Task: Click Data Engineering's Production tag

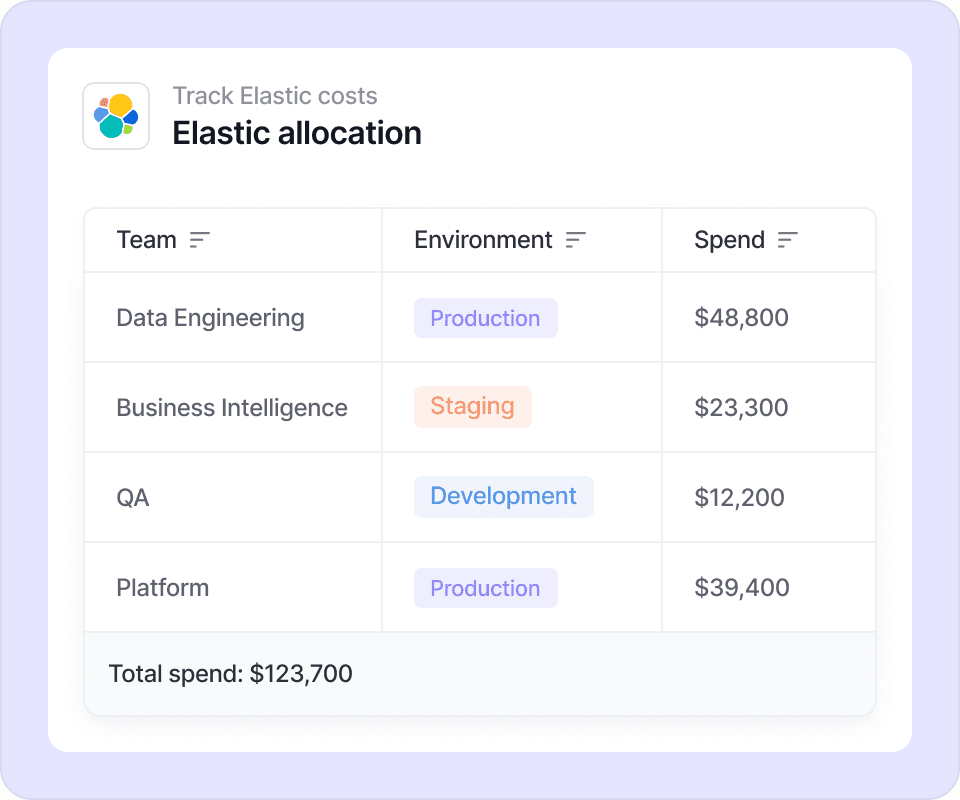Action: [x=485, y=318]
